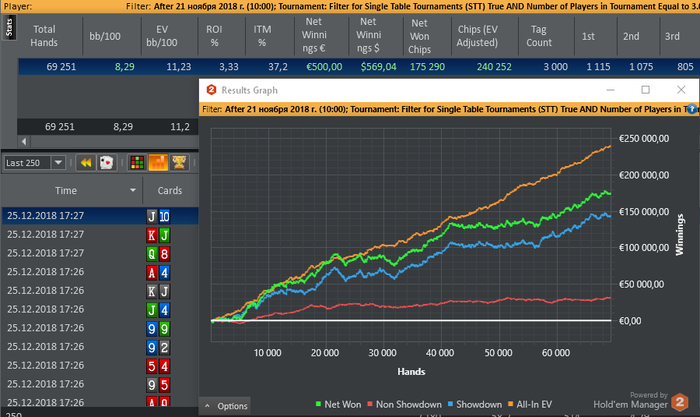Click the 3,33 ROI percent cell
This screenshot has height=417, width=700.
click(229, 67)
